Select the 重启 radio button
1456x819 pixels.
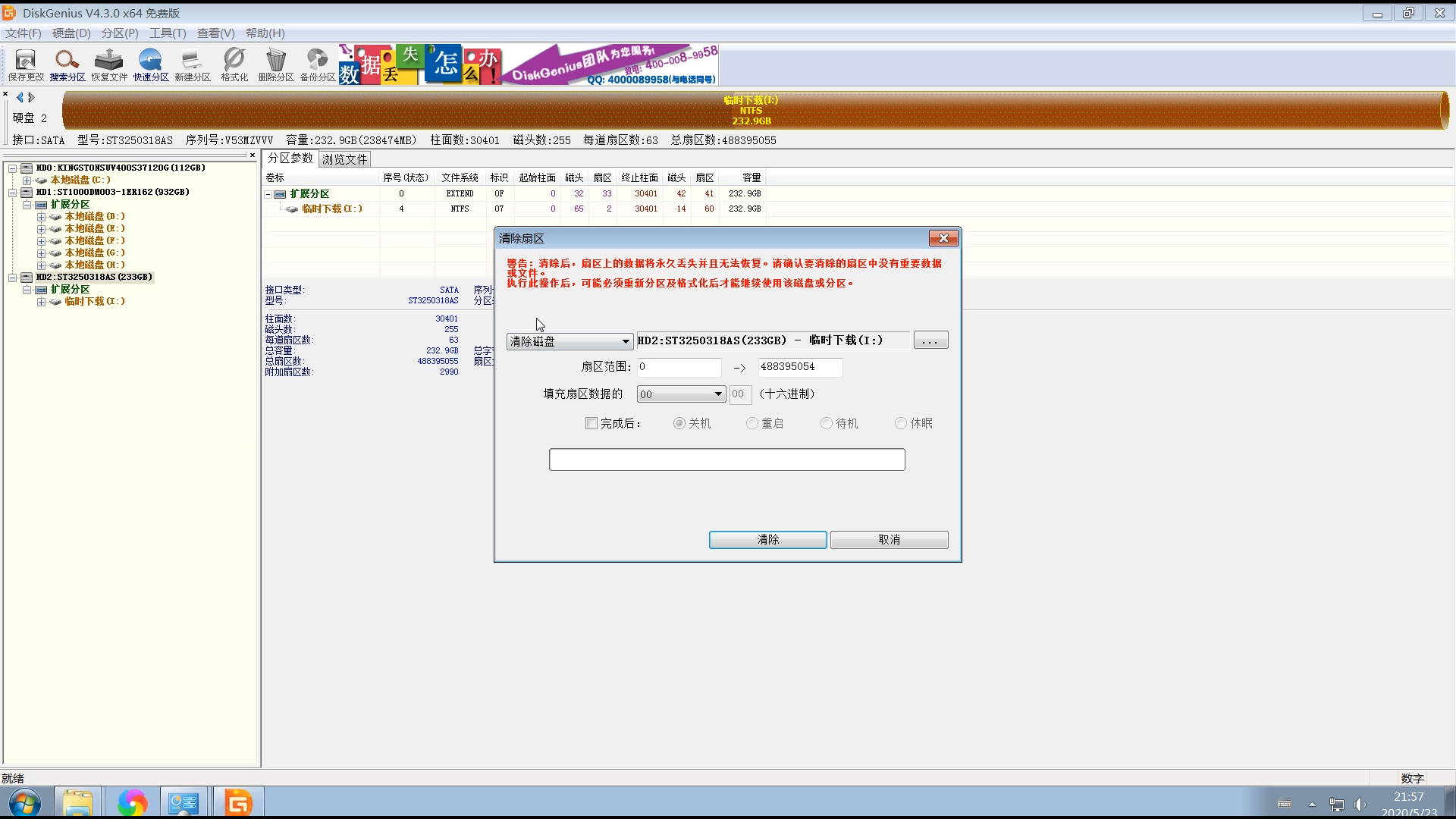752,423
